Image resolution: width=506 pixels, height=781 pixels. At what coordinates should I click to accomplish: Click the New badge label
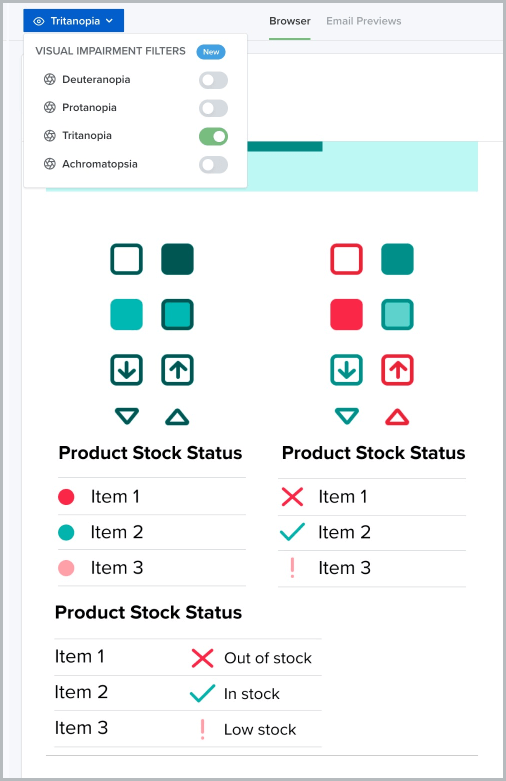[211, 52]
